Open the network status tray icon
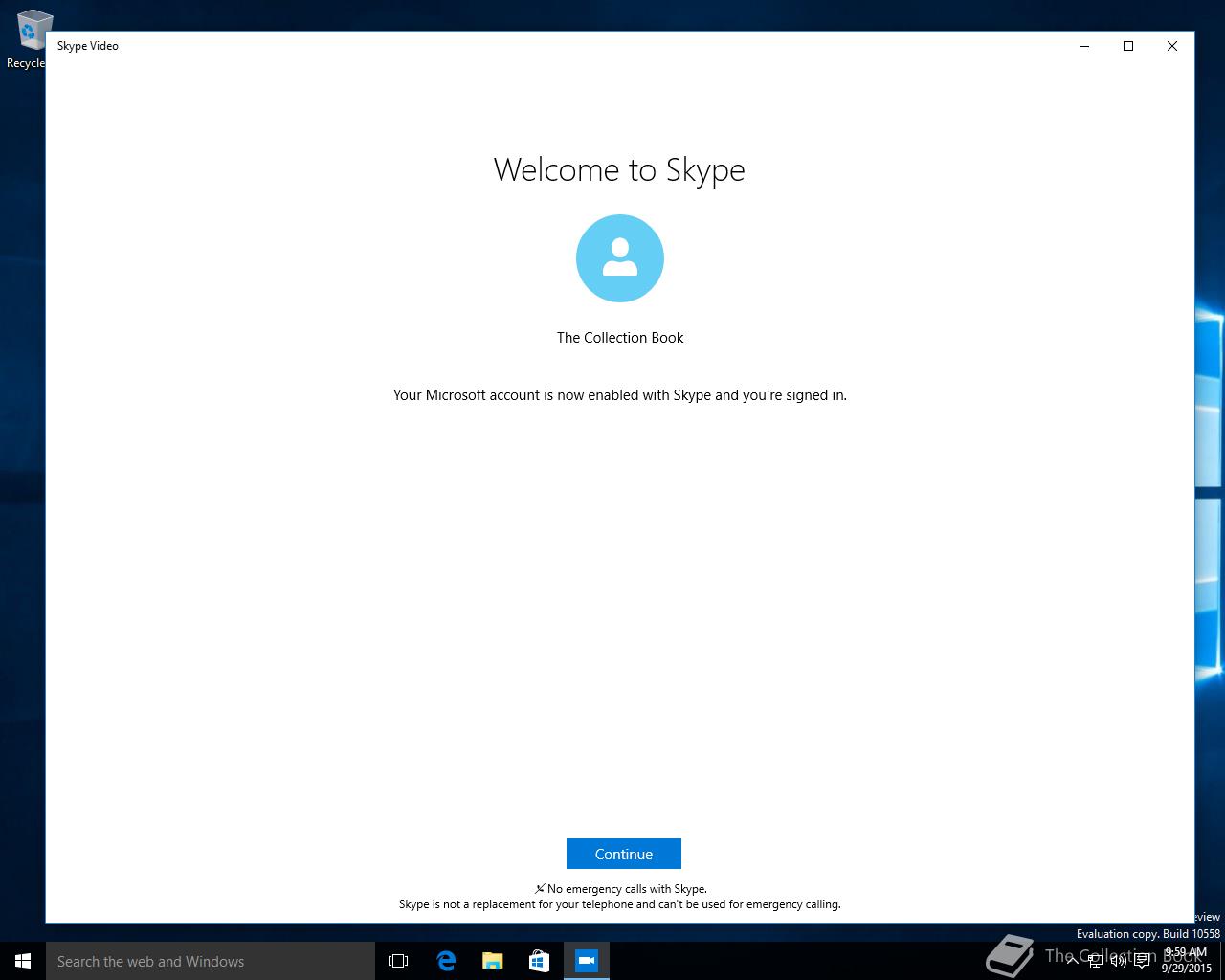The height and width of the screenshot is (980, 1225). point(1096,961)
